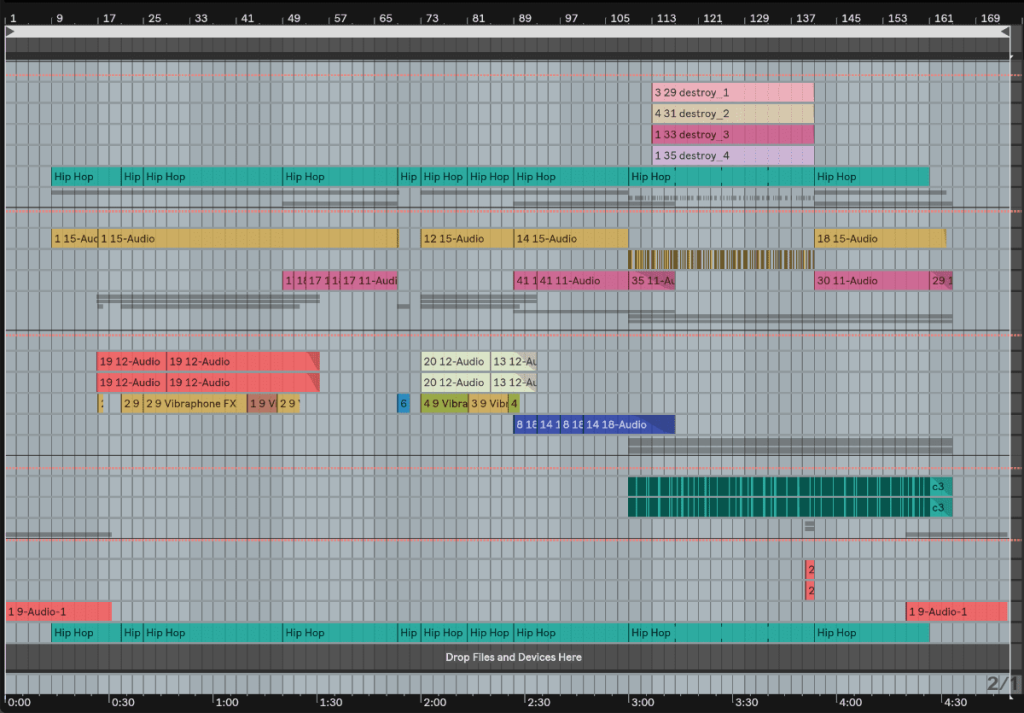Select the pale "20 12-Audio" clip
This screenshot has height=713, width=1024.
[x=453, y=361]
